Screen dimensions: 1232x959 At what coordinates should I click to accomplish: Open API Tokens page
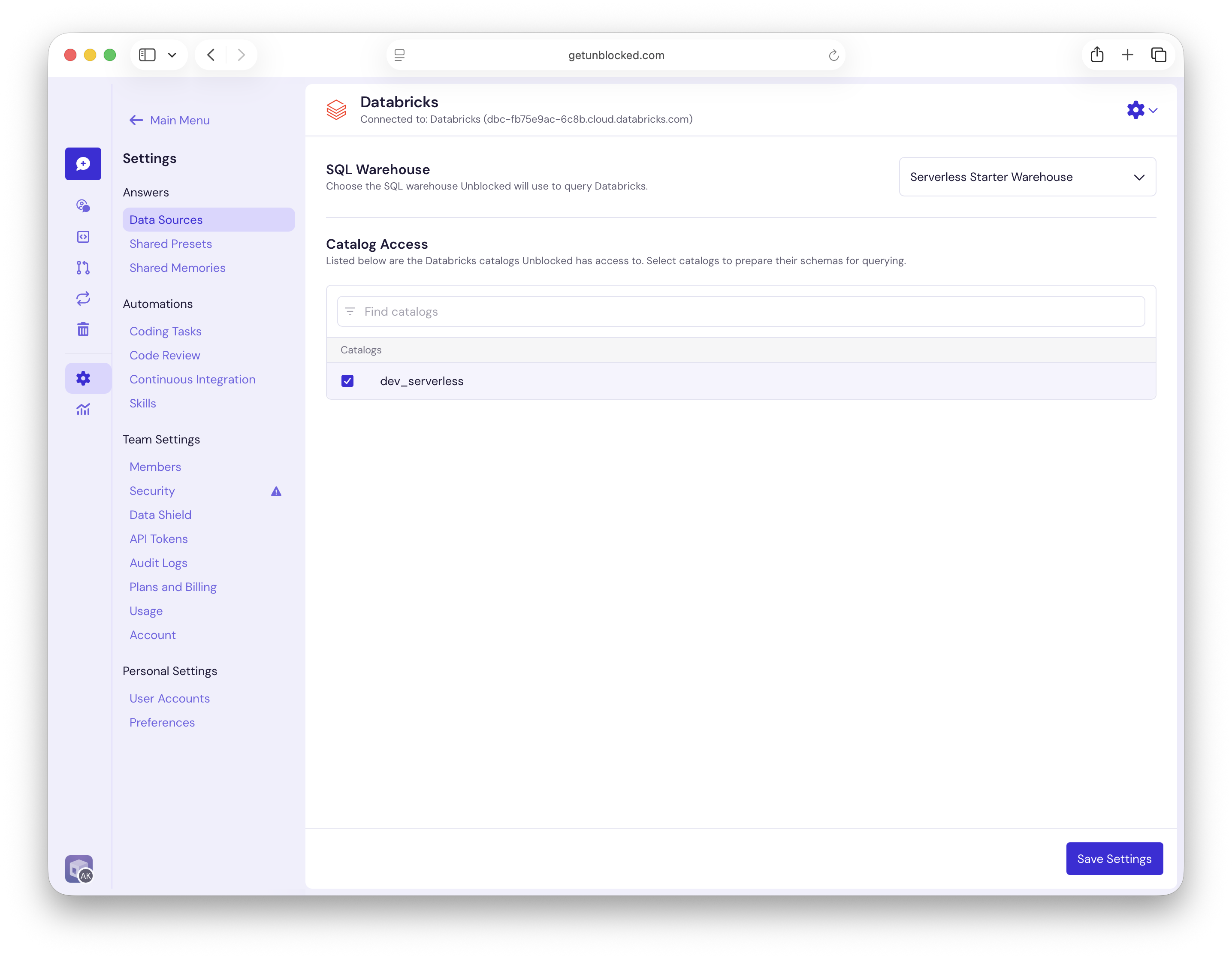[159, 539]
